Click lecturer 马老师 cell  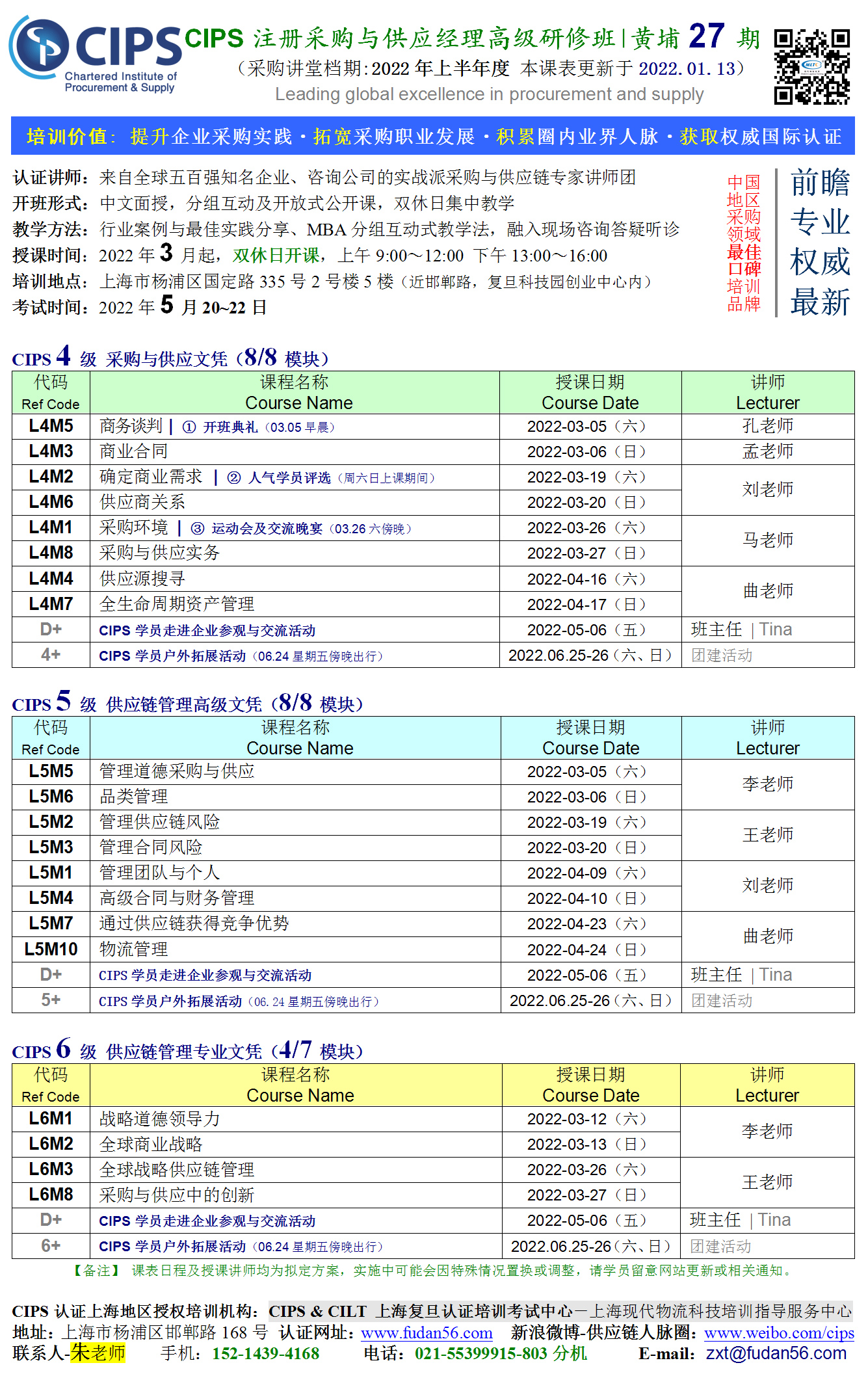click(768, 540)
